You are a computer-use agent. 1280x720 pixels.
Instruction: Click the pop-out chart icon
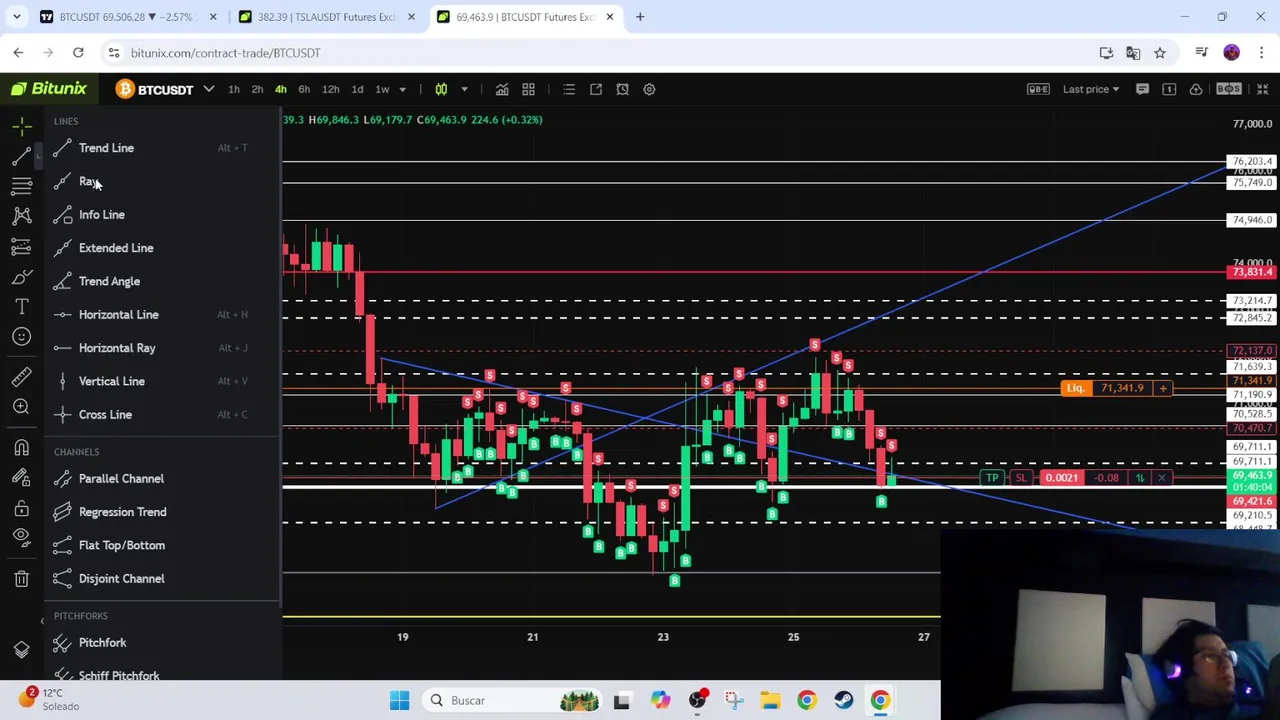click(596, 89)
